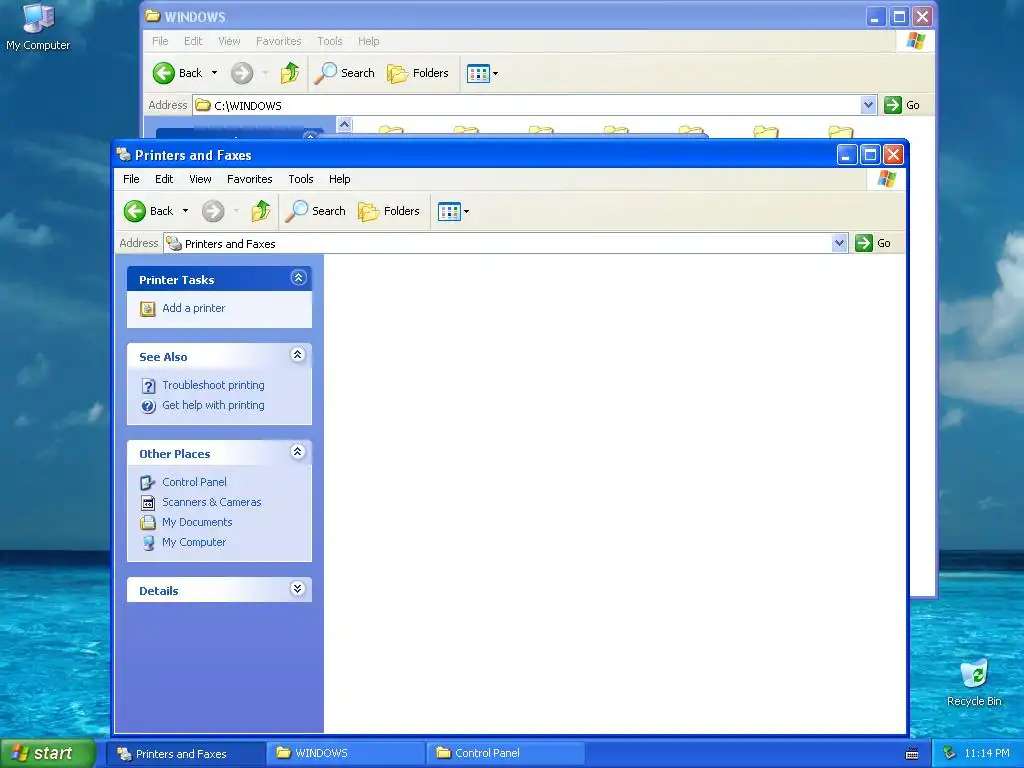The image size is (1024, 768).
Task: Open Help menu in Printers and Faxes
Action: point(340,179)
